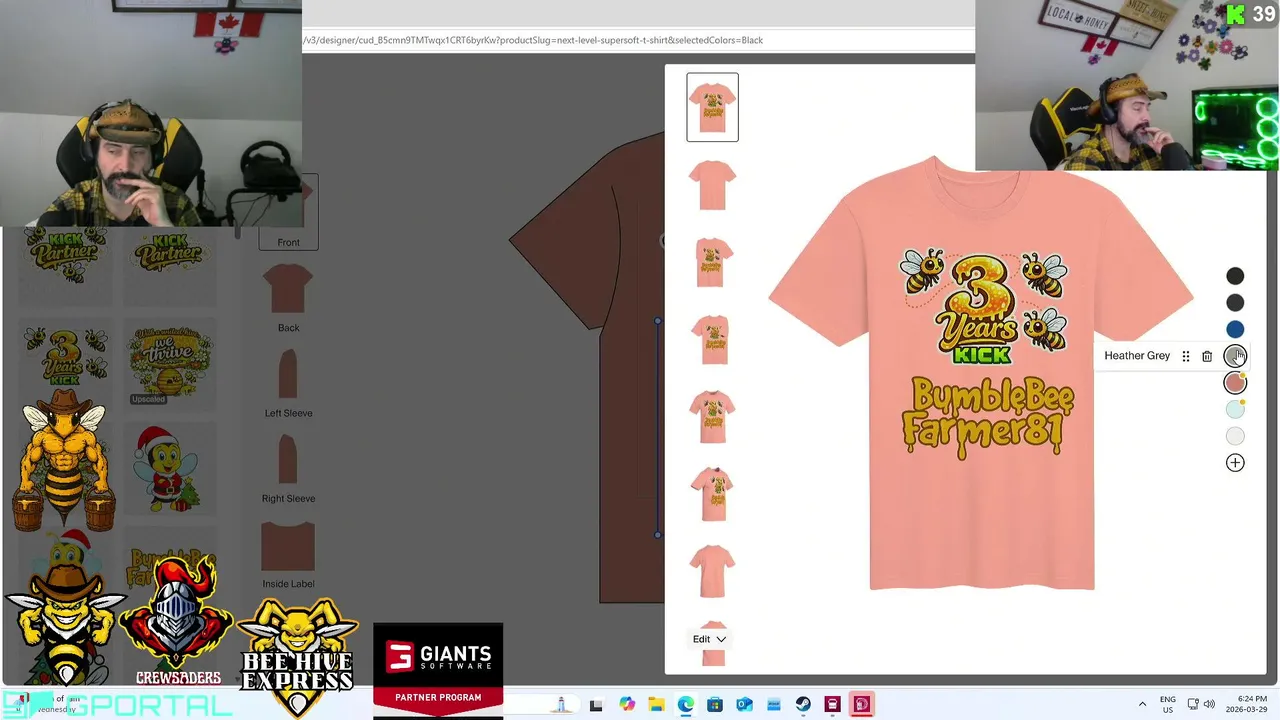Viewport: 1280px width, 720px height.
Task: Open Outlook from the taskbar
Action: pos(744,704)
